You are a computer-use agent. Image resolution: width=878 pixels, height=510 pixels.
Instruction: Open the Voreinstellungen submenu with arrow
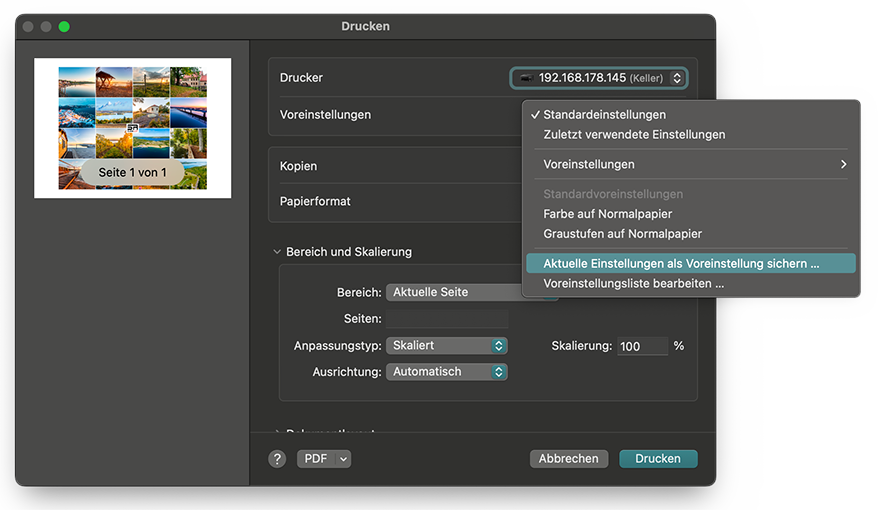click(690, 164)
